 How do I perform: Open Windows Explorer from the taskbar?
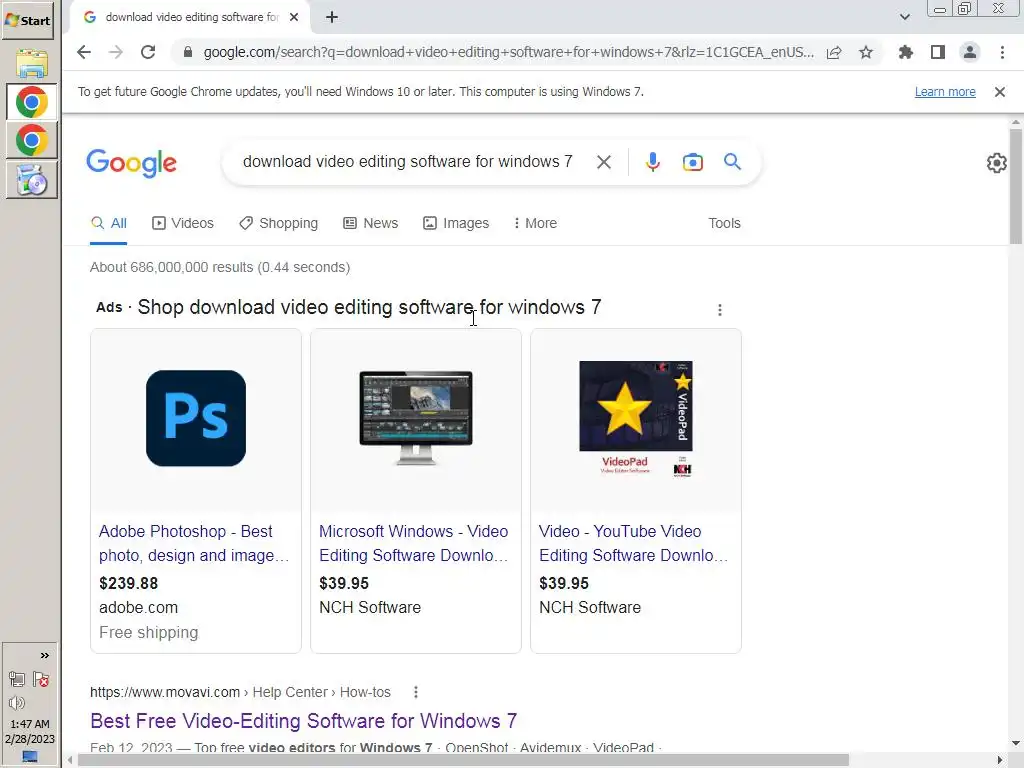pos(31,63)
